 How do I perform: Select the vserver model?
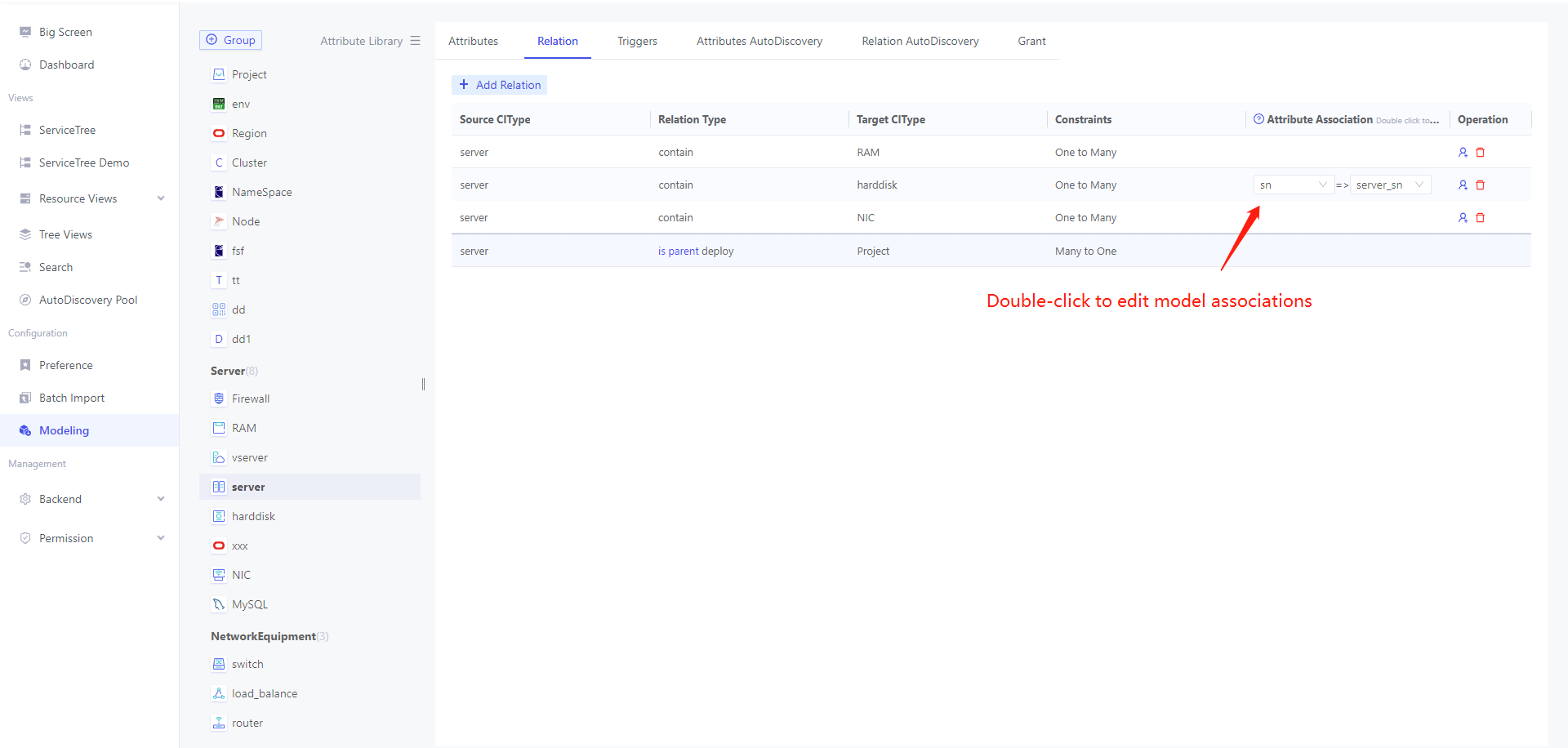(310, 457)
